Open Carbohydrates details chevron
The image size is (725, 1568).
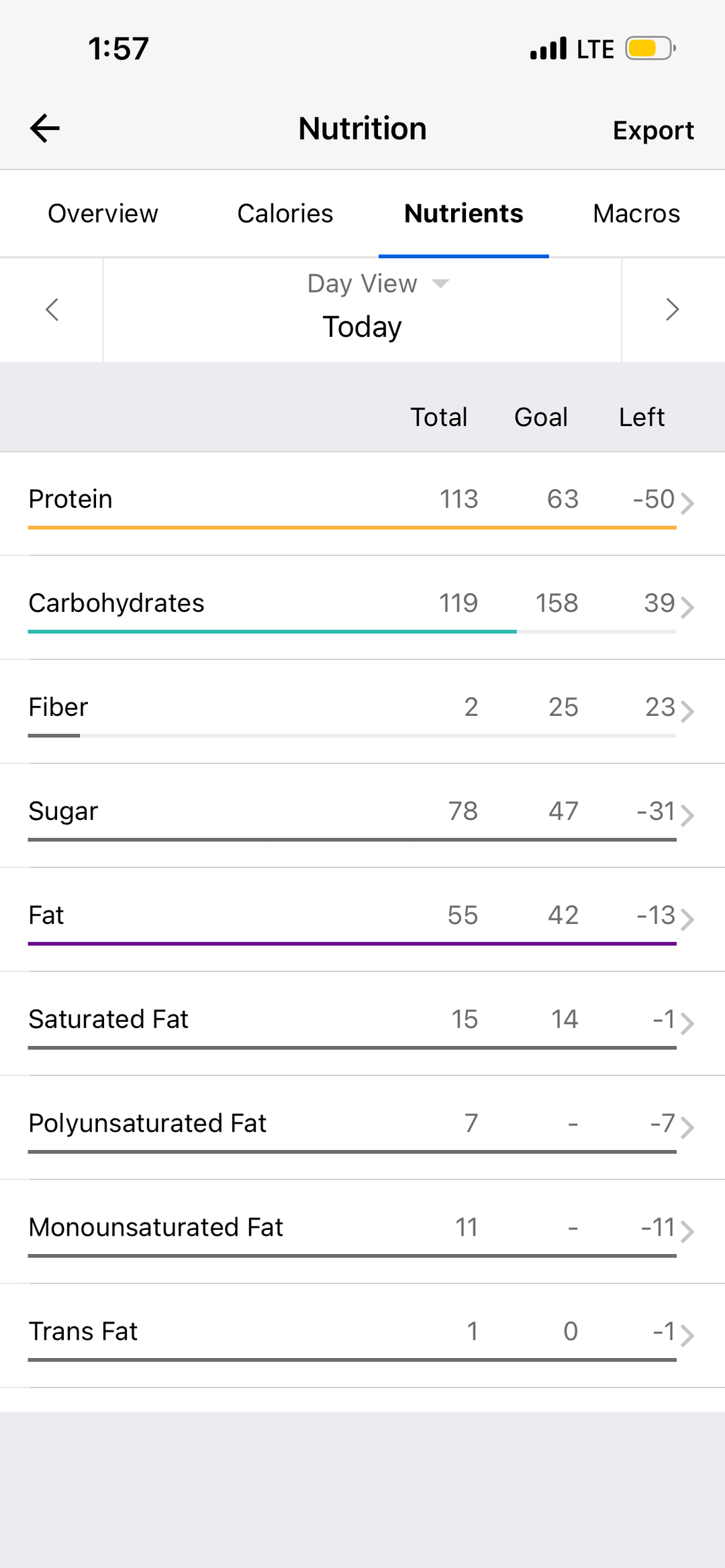point(687,607)
